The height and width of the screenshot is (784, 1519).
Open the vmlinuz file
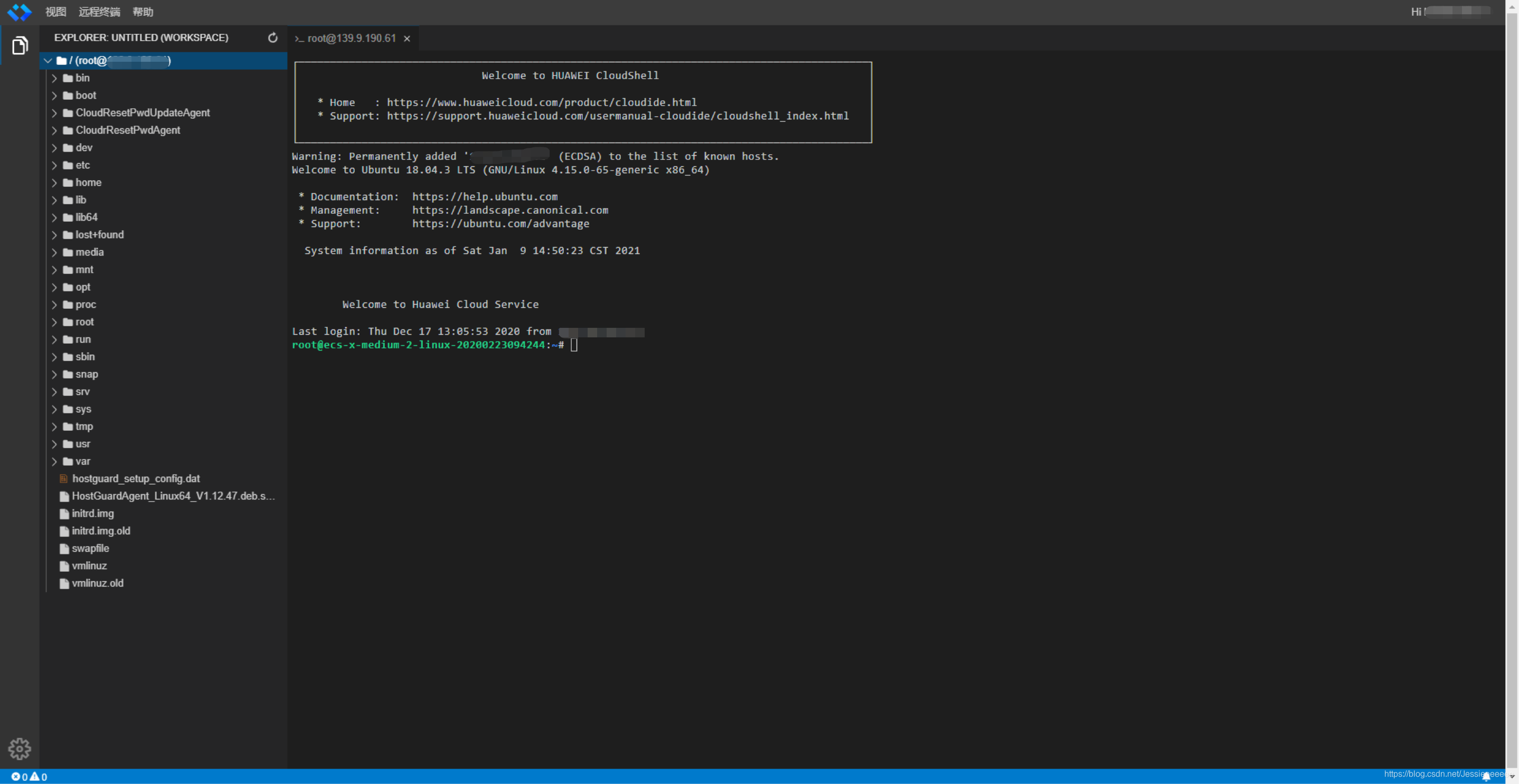(x=163, y=566)
